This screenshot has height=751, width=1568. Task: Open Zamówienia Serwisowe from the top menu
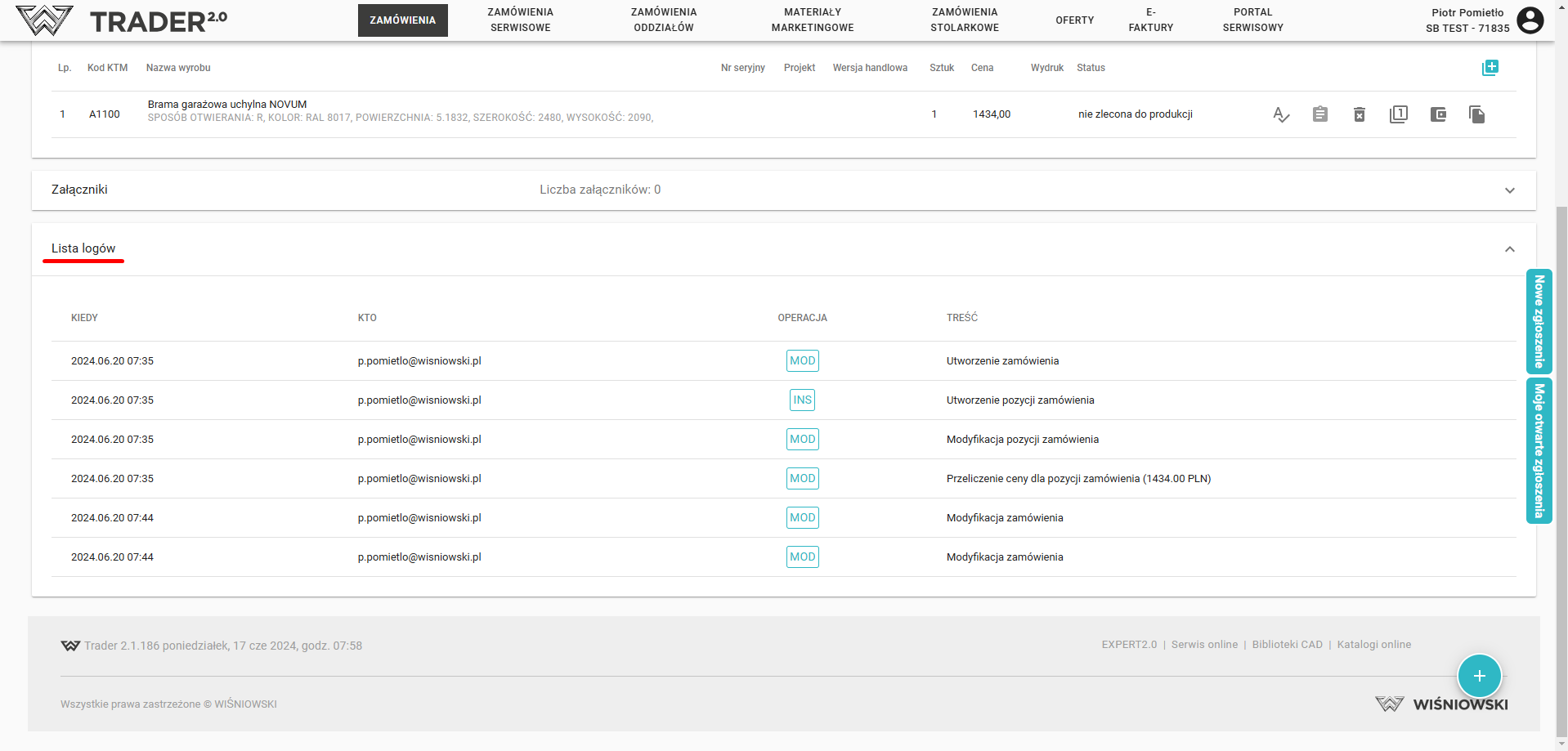point(520,20)
